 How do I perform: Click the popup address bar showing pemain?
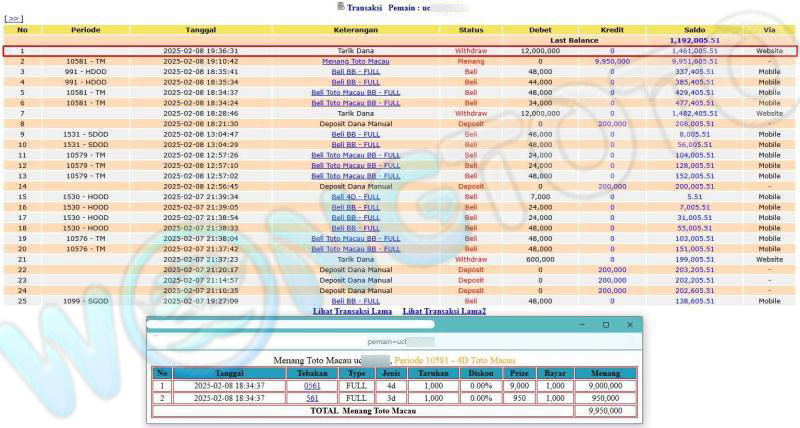tap(390, 341)
